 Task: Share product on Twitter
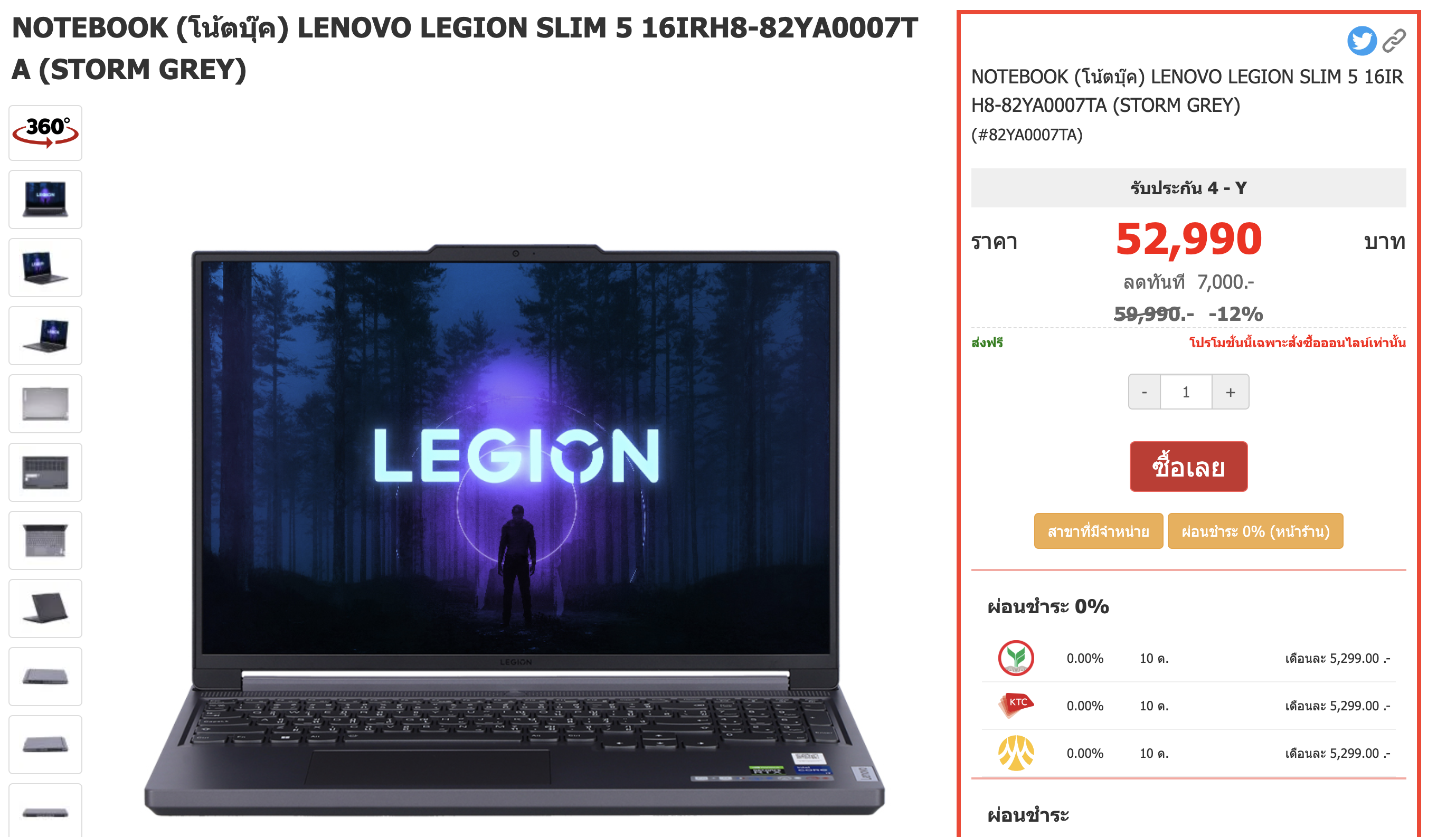[x=1361, y=41]
